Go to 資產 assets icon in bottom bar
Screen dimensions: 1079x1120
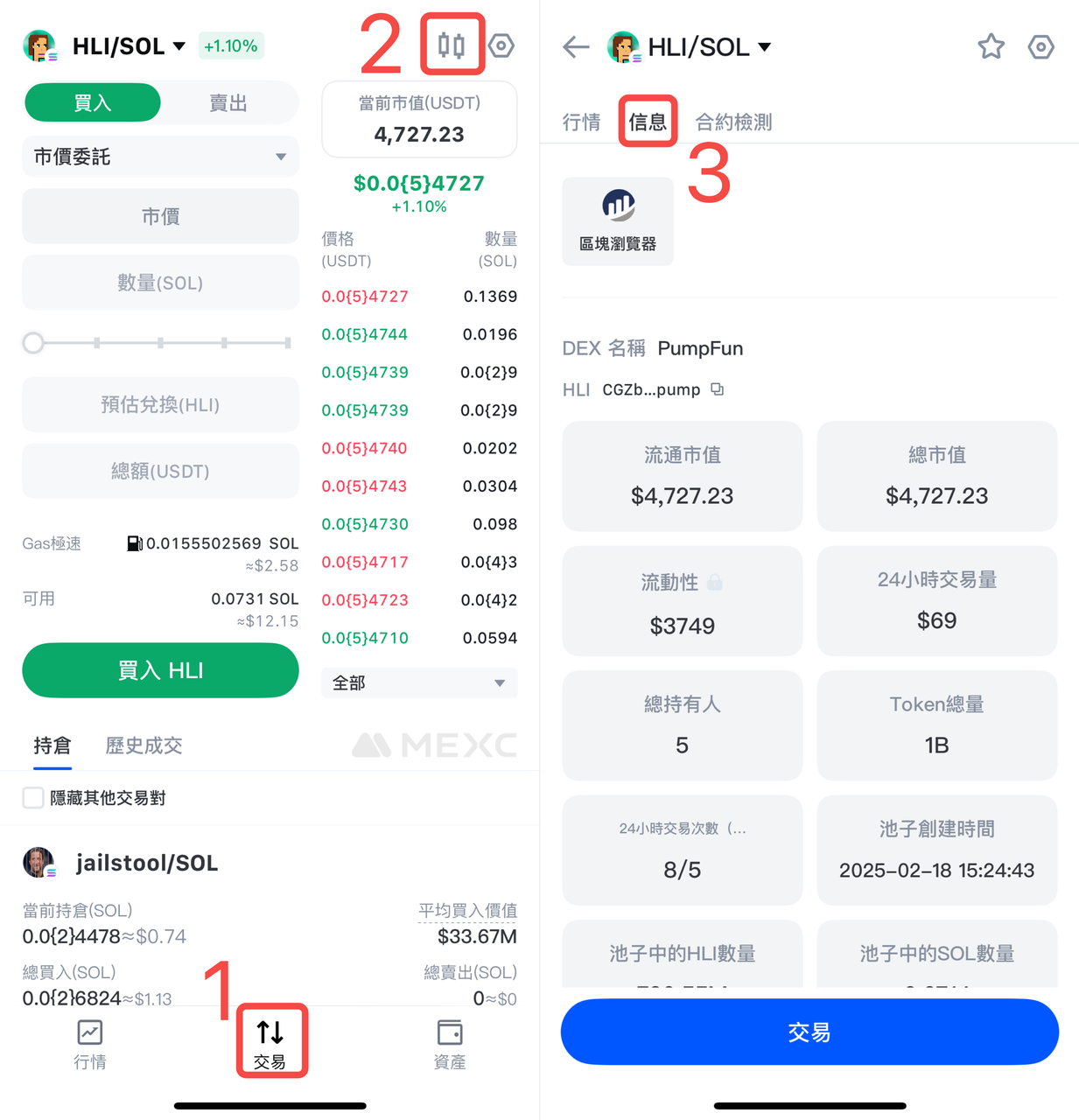[450, 1044]
